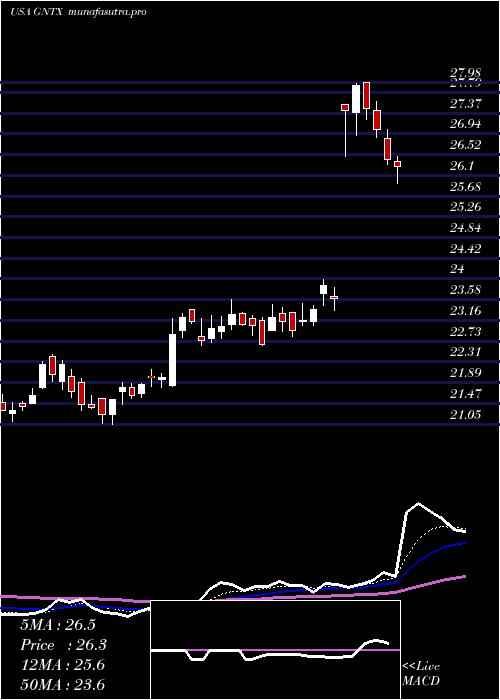Click the 27.37 price axis label
Image resolution: width=500 pixels, height=700 pixels.
pos(465,104)
